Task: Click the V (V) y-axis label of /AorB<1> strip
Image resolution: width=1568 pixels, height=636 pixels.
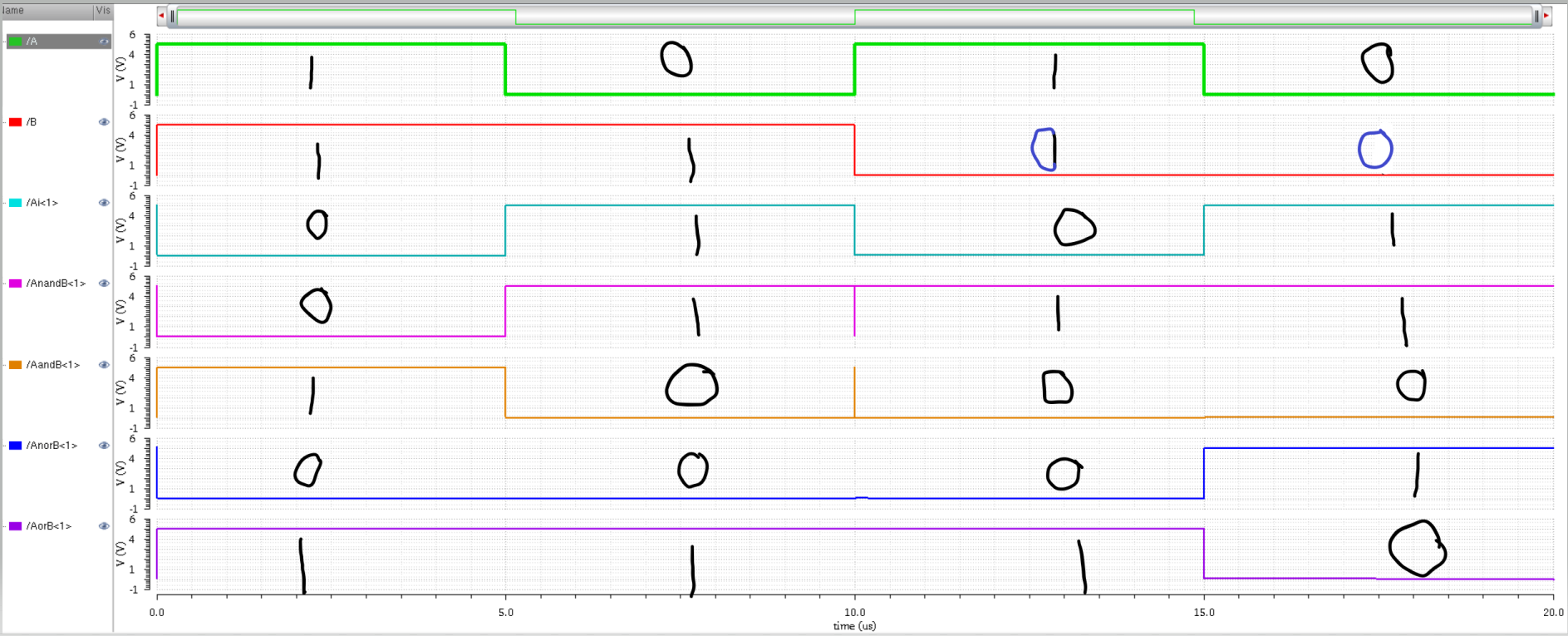Action: point(120,554)
